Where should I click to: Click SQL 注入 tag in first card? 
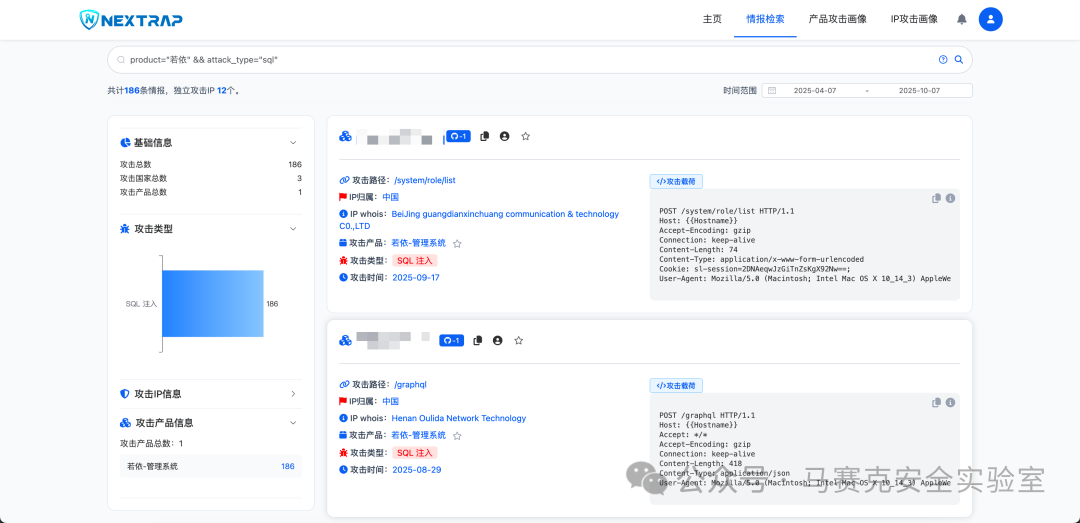pyautogui.click(x=415, y=260)
